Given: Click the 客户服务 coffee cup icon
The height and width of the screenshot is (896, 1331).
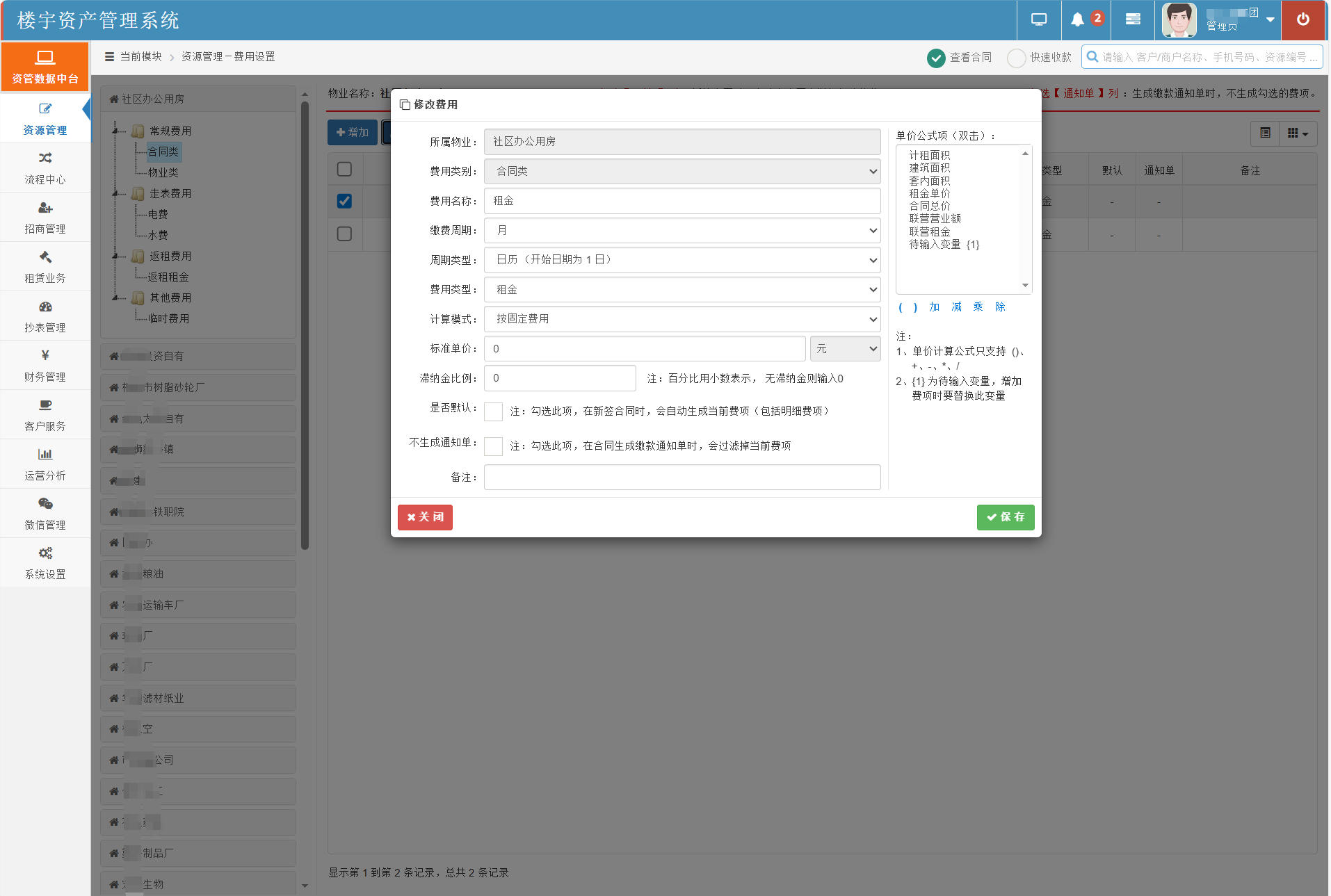Looking at the screenshot, I should (x=45, y=405).
